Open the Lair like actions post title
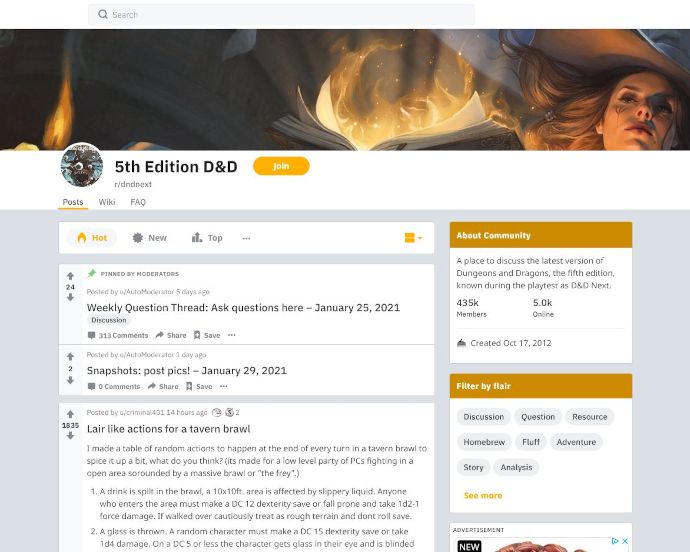 [x=169, y=429]
